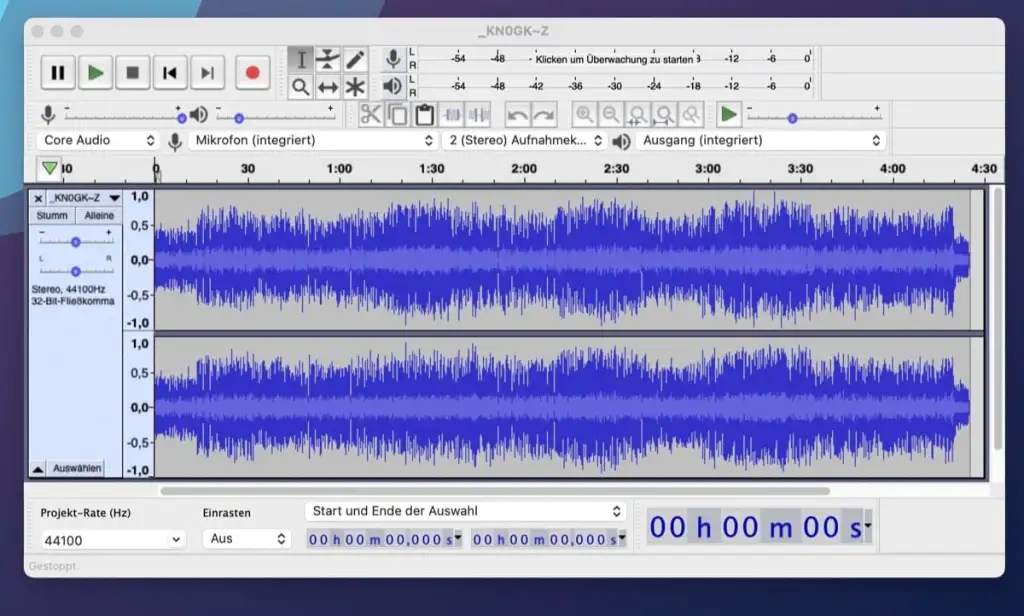The height and width of the screenshot is (616, 1024).
Task: Pause playback with the Pause button
Action: coord(57,73)
